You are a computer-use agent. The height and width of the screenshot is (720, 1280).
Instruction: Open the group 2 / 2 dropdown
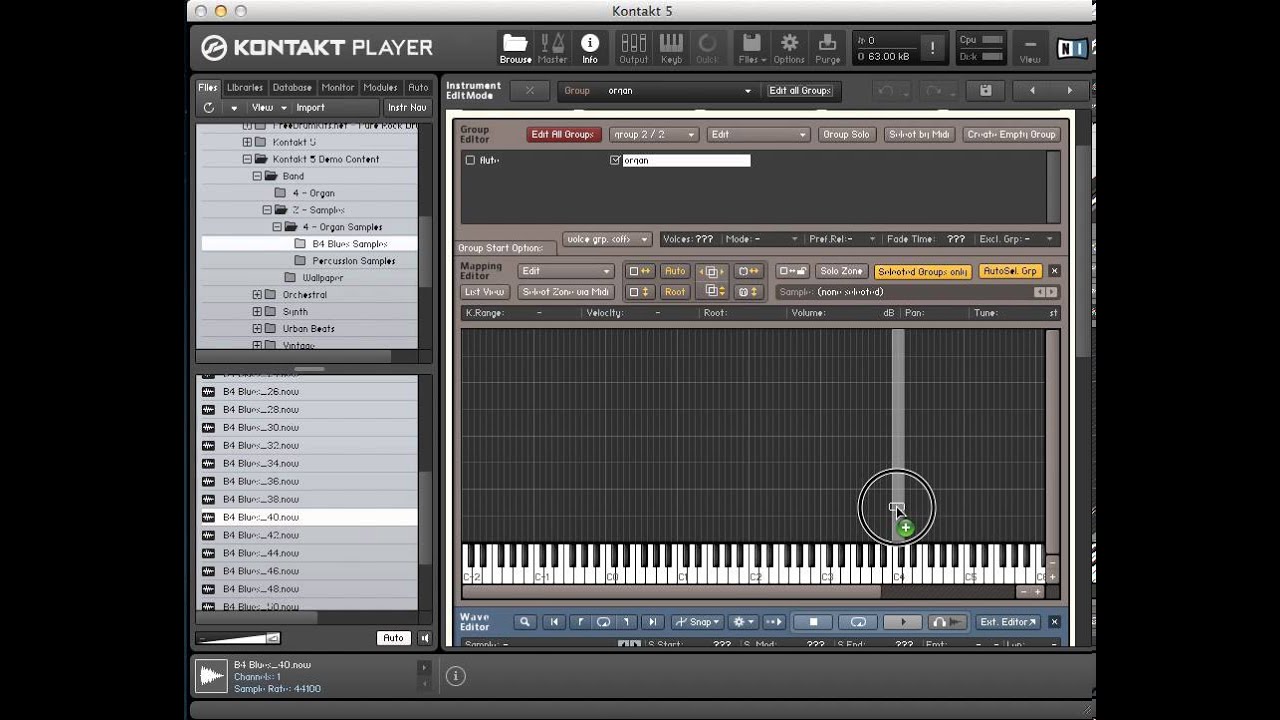tap(653, 134)
